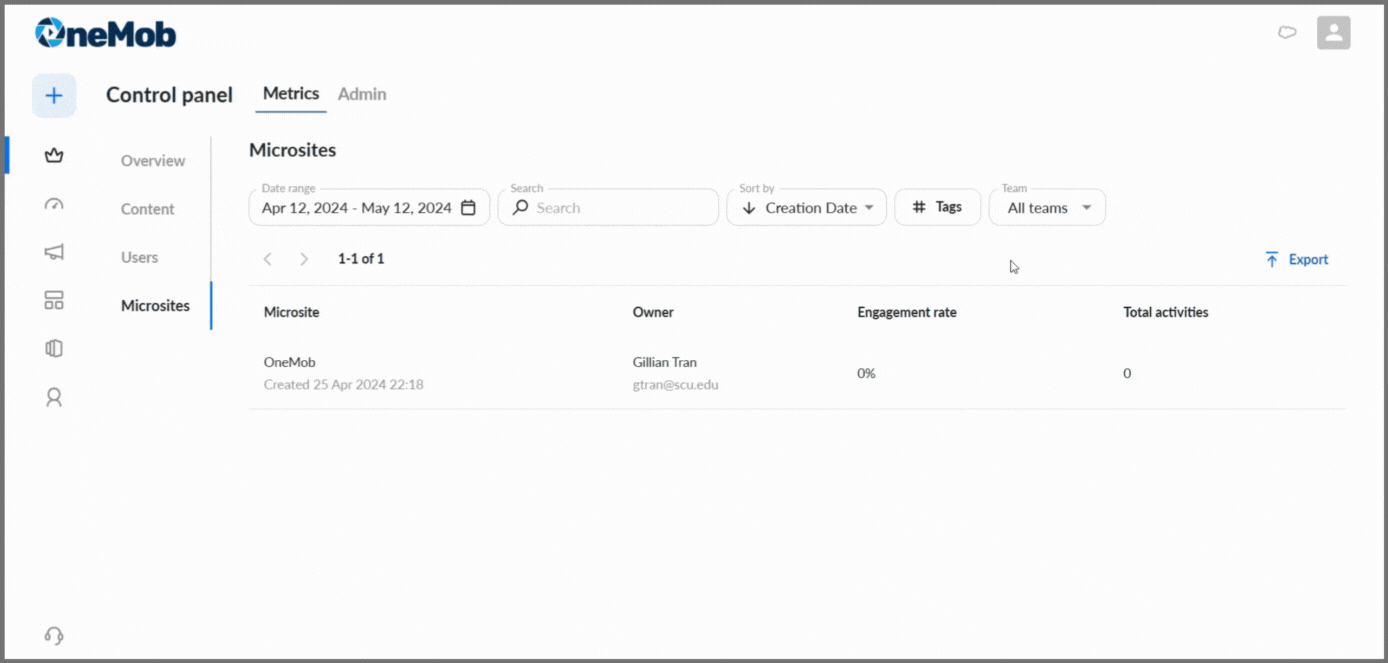This screenshot has height=663, width=1388.
Task: Click the Created 25 Apr 2024 22:18 text
Action: 344,384
